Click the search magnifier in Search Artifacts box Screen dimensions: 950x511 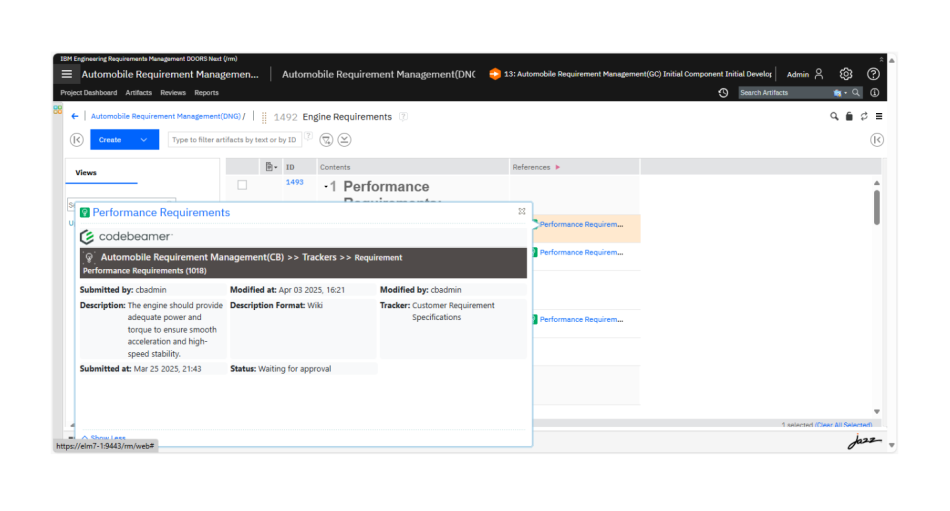click(x=856, y=93)
